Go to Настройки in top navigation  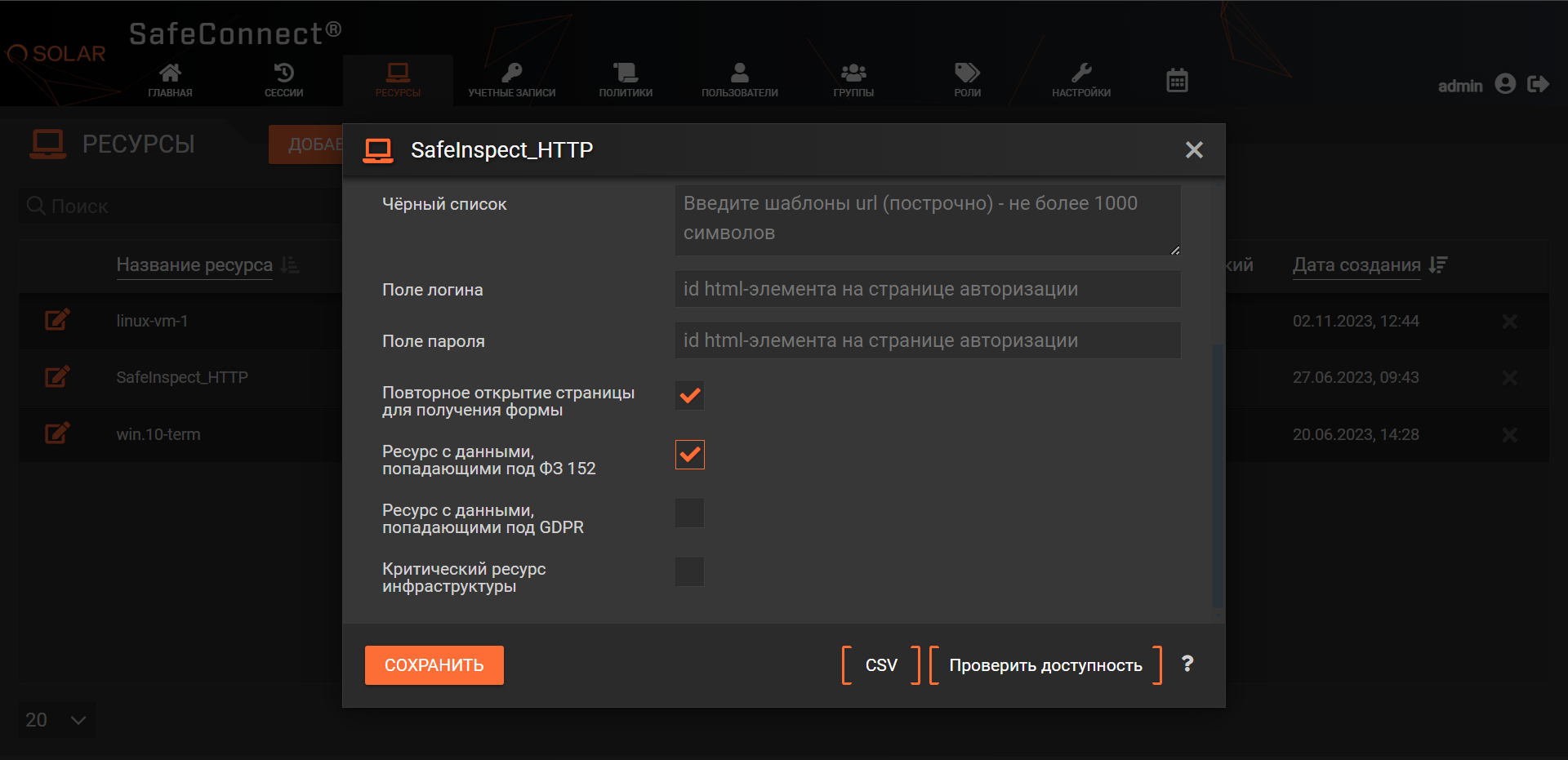[x=1080, y=80]
